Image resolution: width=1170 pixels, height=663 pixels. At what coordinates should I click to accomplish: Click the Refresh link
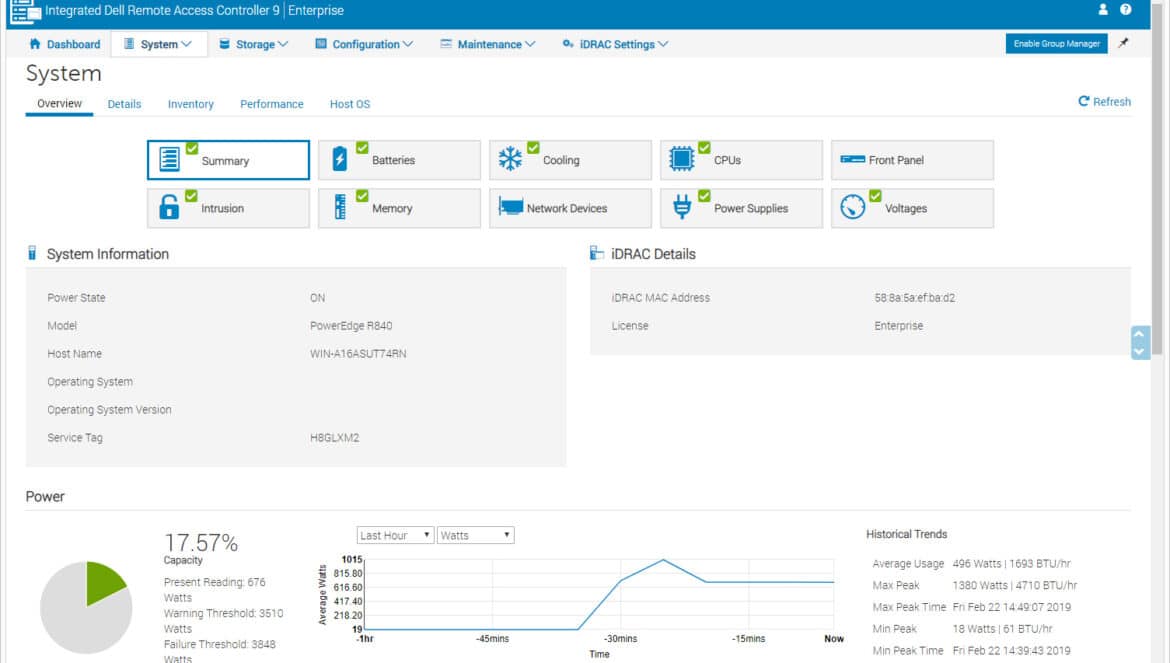point(1104,101)
